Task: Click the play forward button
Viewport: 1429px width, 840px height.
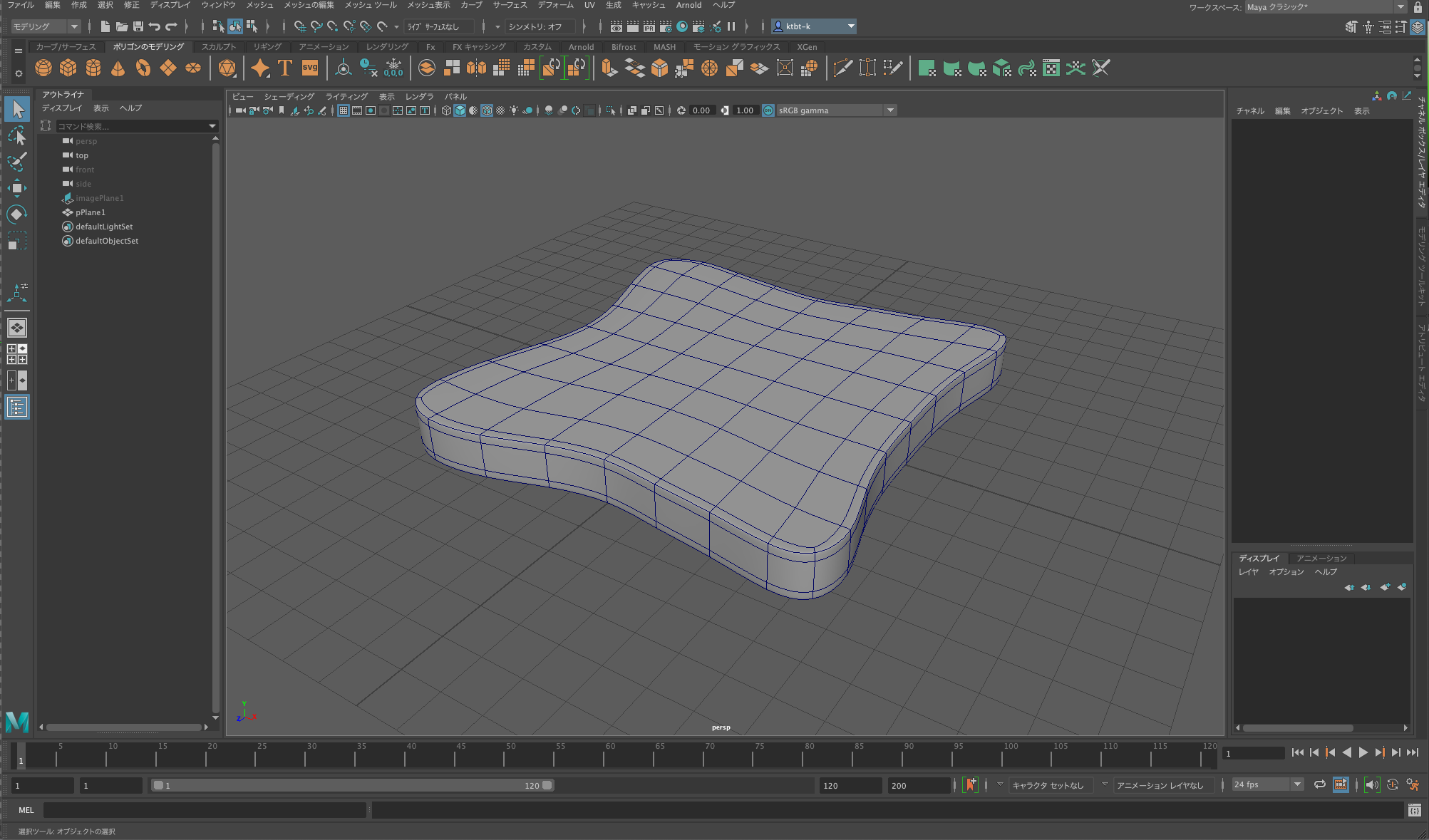Action: pyautogui.click(x=1363, y=752)
